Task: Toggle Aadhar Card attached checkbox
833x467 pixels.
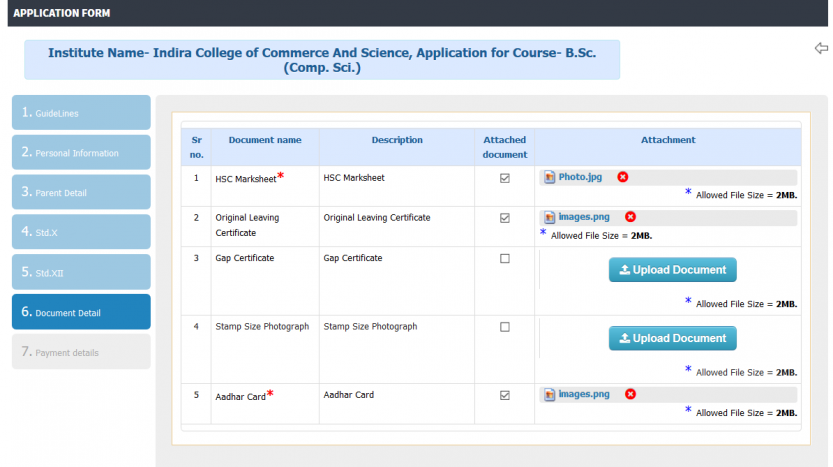Action: [x=505, y=395]
